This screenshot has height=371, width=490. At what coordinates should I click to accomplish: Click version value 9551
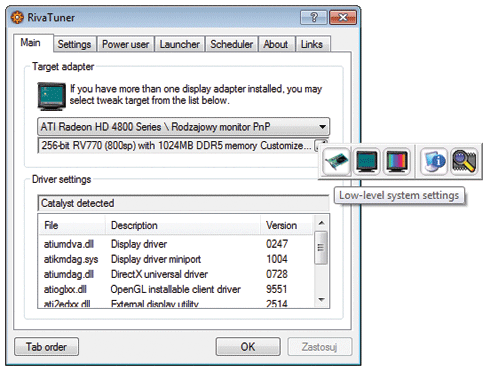(277, 289)
